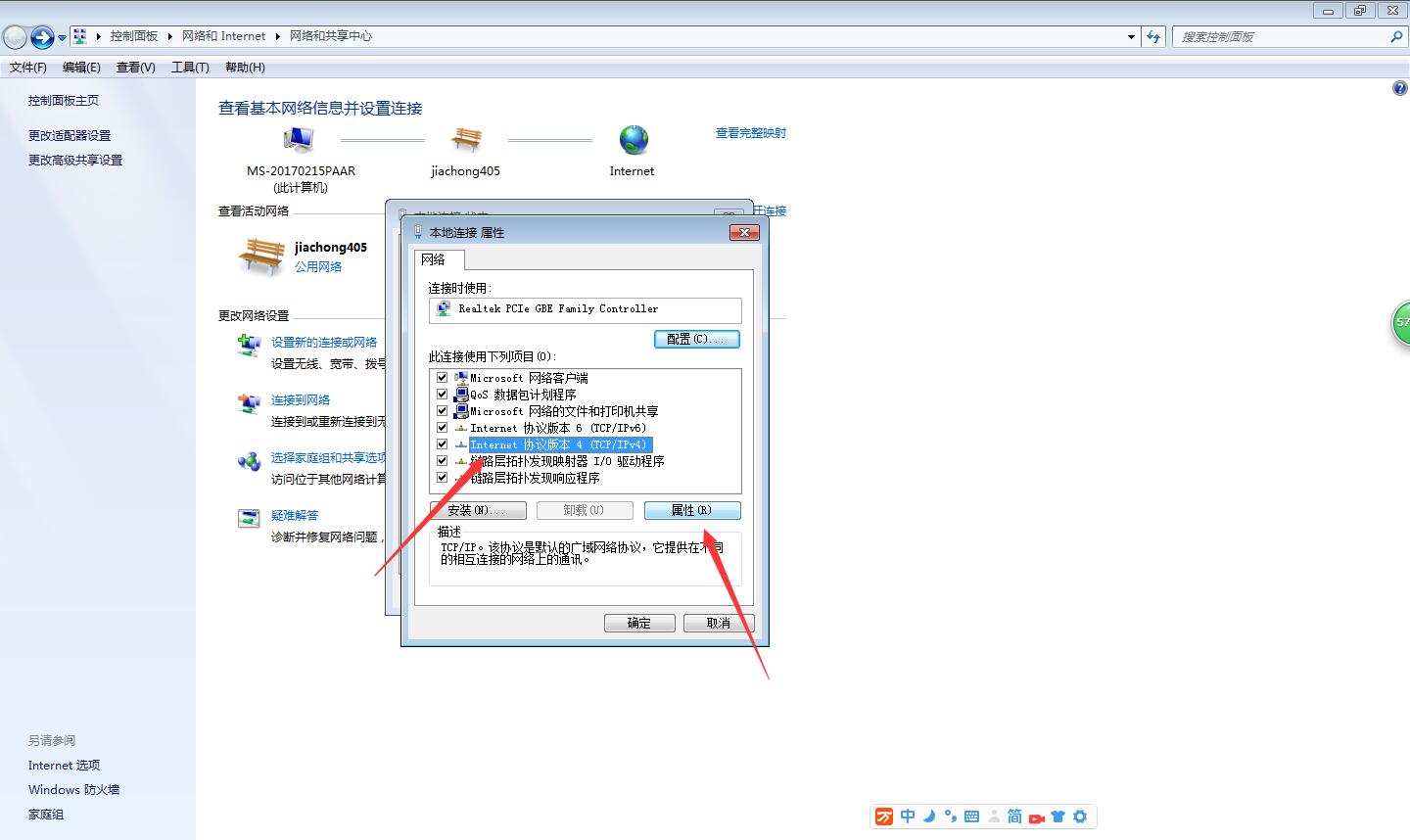Open the 帮助(H) menu

(245, 68)
